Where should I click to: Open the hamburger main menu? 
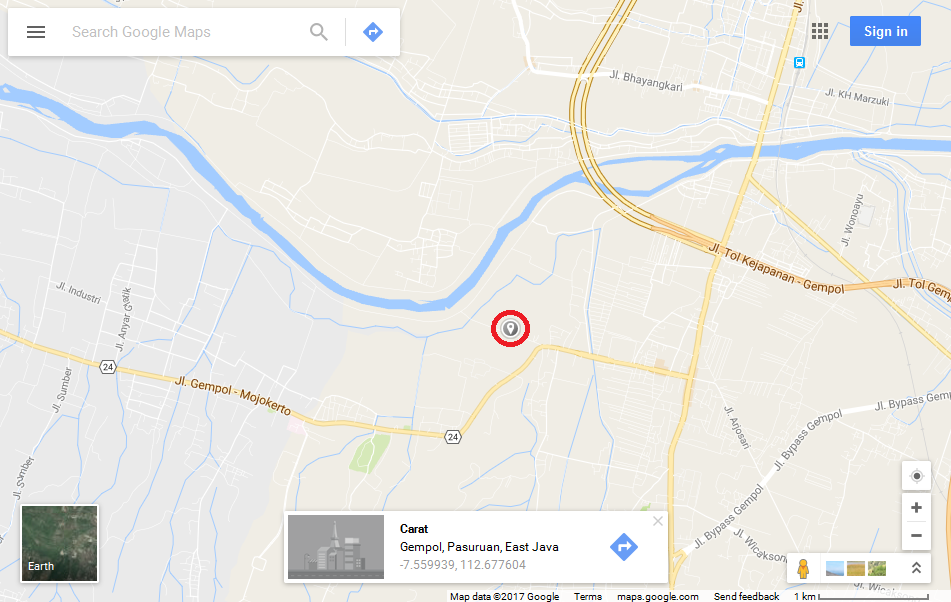pos(36,32)
